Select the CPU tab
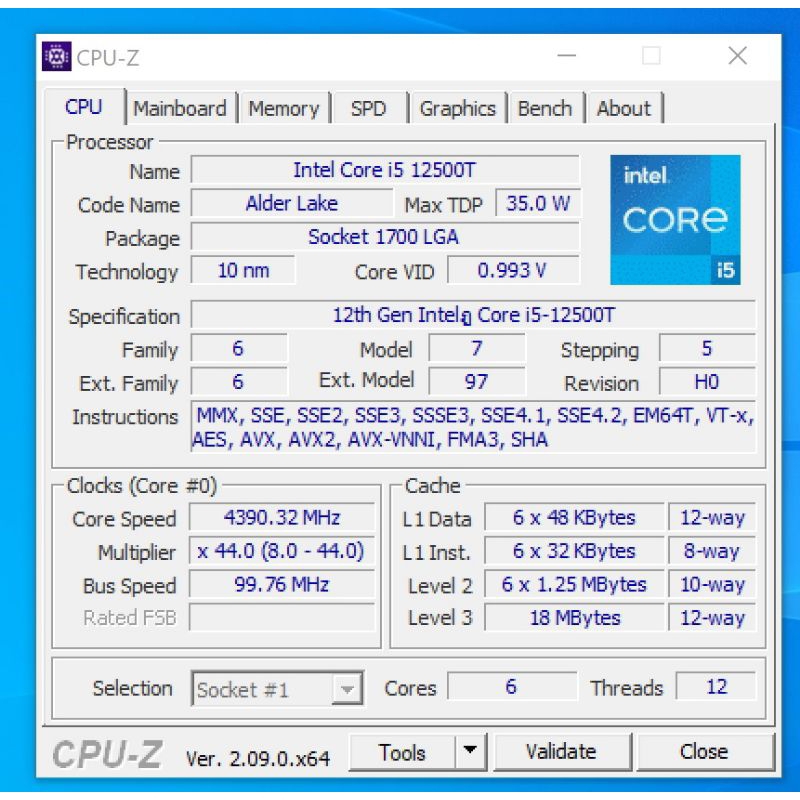Screen dimensions: 800x800 pos(84,108)
